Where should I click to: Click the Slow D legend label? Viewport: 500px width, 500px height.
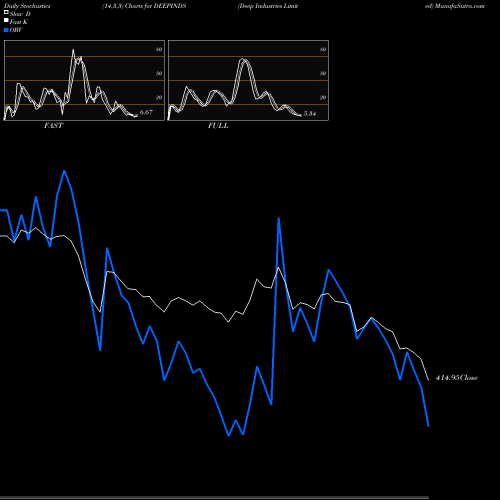(x=20, y=14)
